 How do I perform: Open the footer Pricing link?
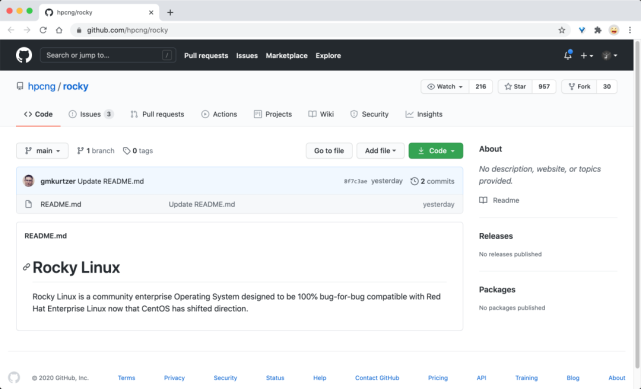[x=438, y=378]
